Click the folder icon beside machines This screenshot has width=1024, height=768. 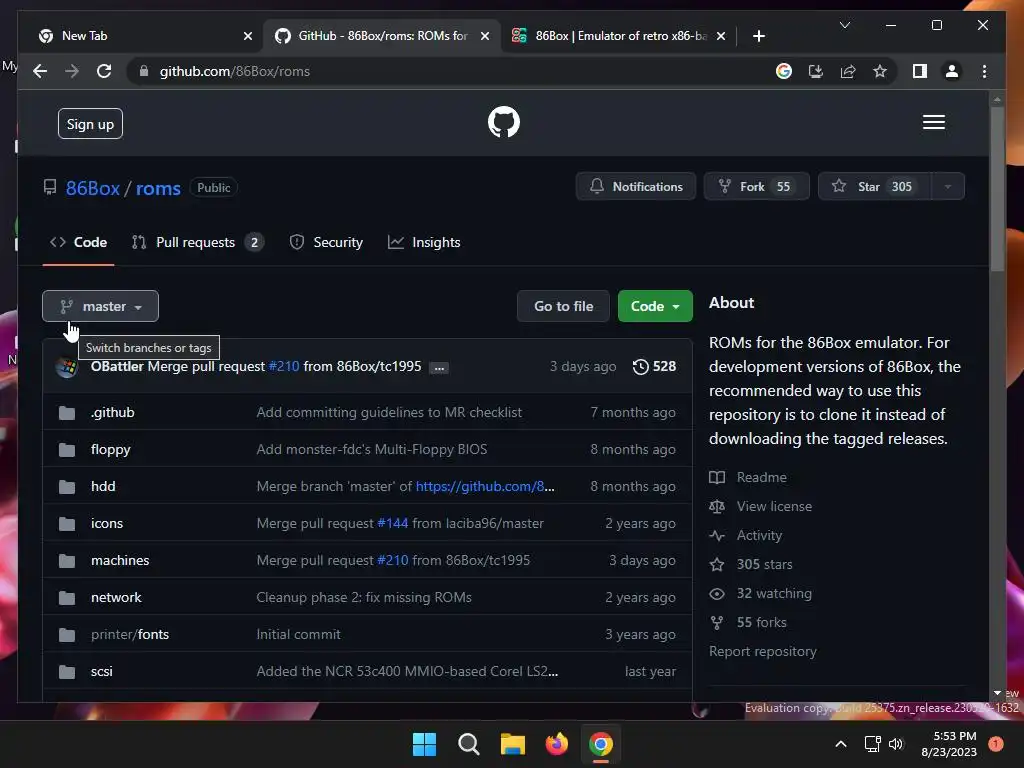[x=67, y=560]
